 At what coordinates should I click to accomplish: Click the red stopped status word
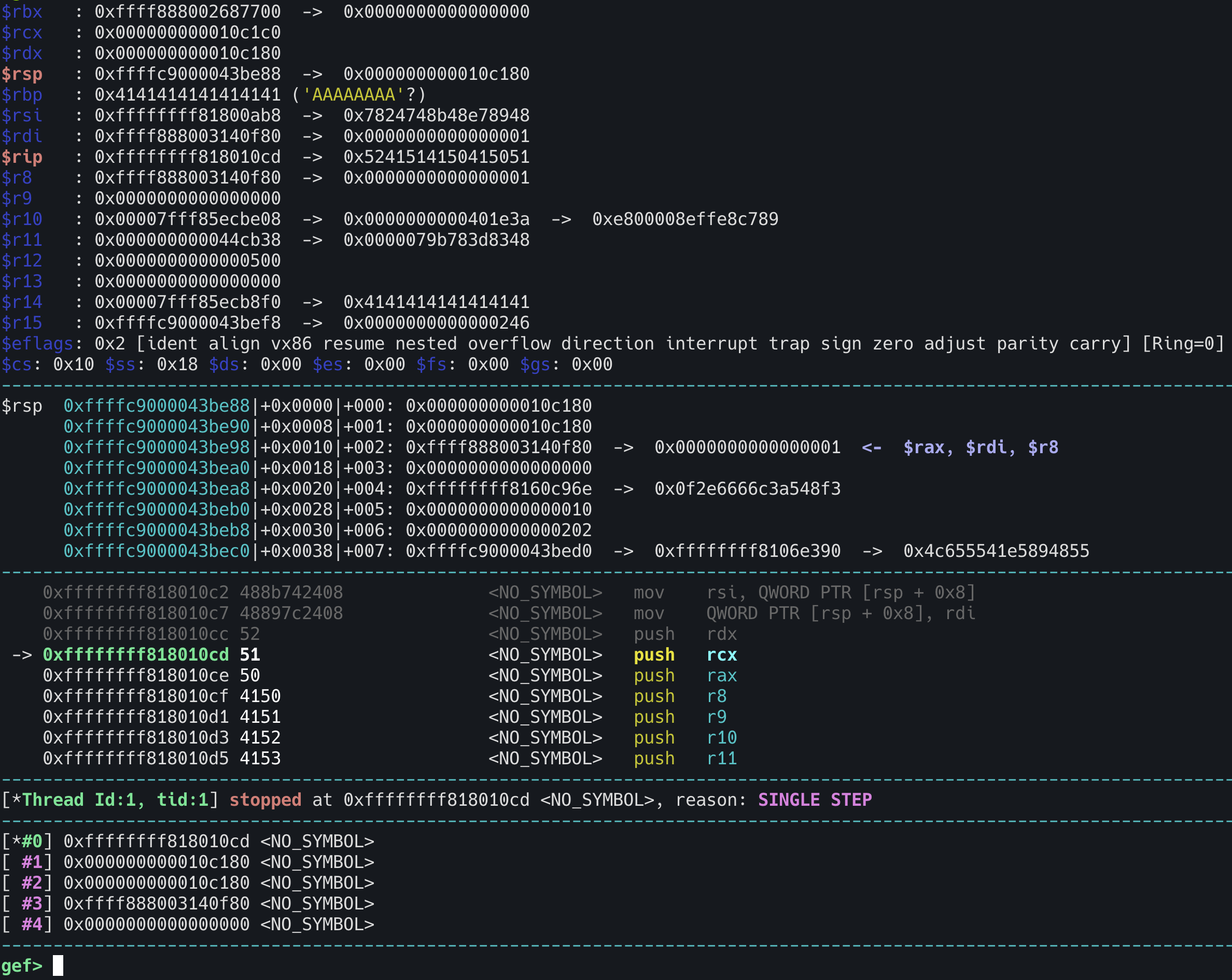tap(265, 800)
